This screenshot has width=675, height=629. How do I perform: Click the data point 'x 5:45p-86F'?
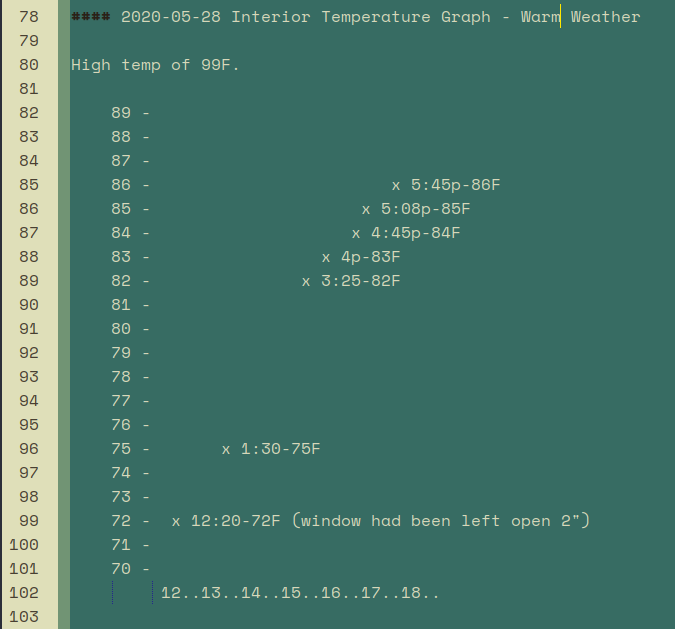pos(446,185)
